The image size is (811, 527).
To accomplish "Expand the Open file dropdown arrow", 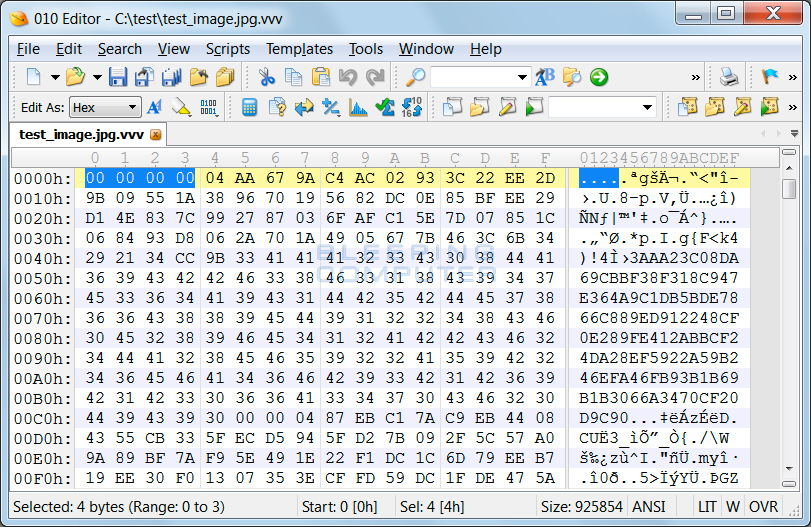I will click(97, 78).
